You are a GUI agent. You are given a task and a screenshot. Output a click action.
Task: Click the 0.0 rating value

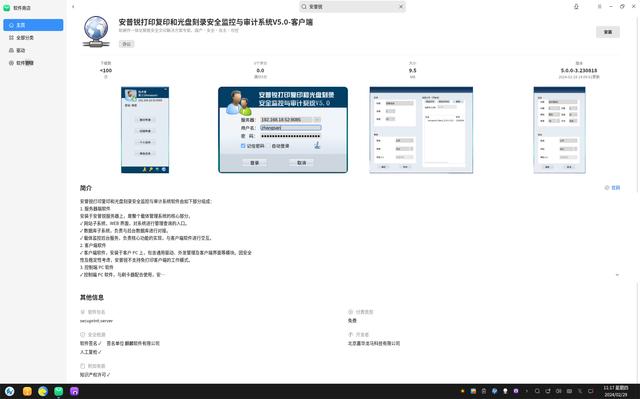260,70
